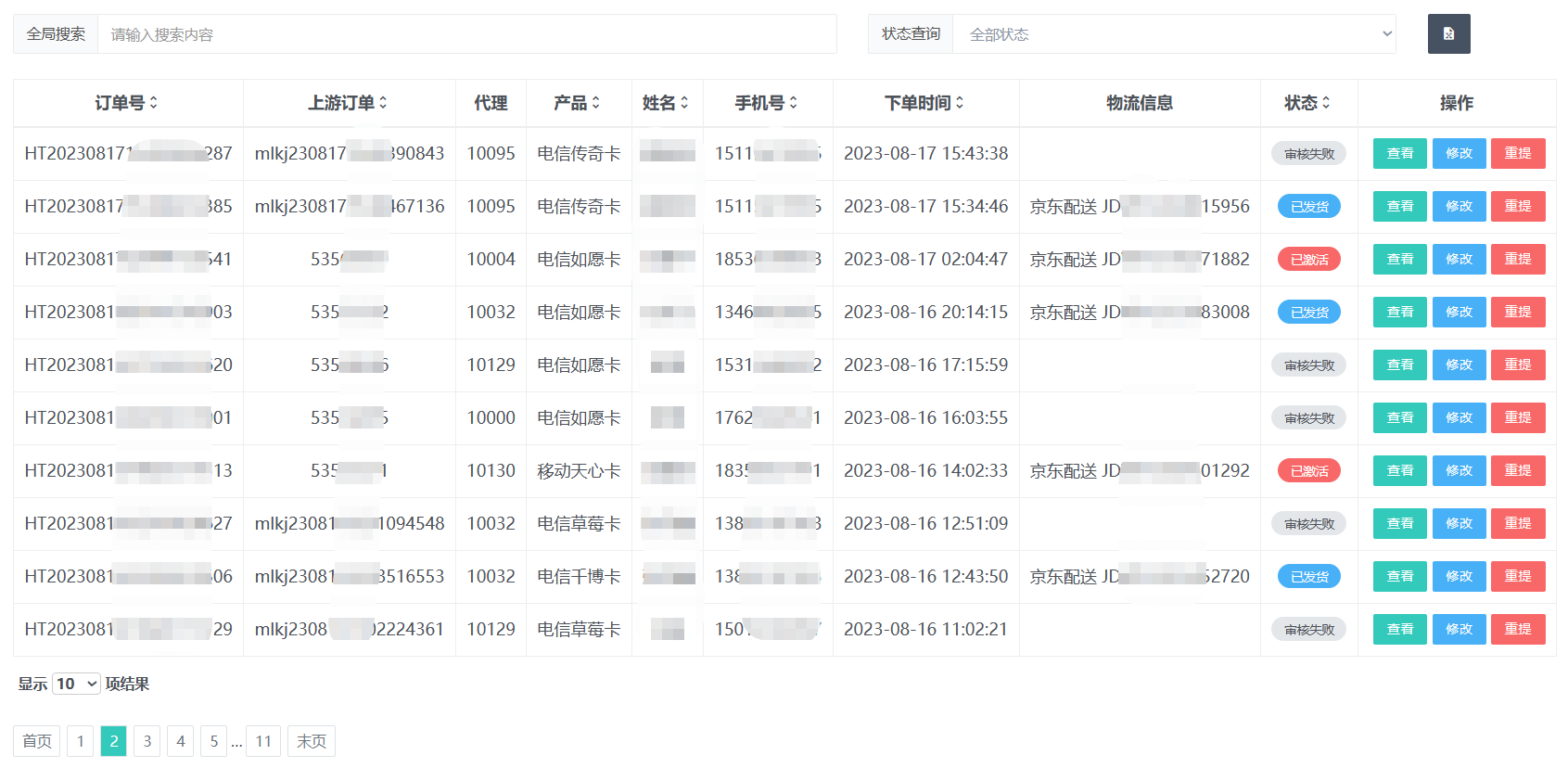Click 重提 for order at 15:34:46
The height and width of the screenshot is (768, 1568).
[1518, 206]
